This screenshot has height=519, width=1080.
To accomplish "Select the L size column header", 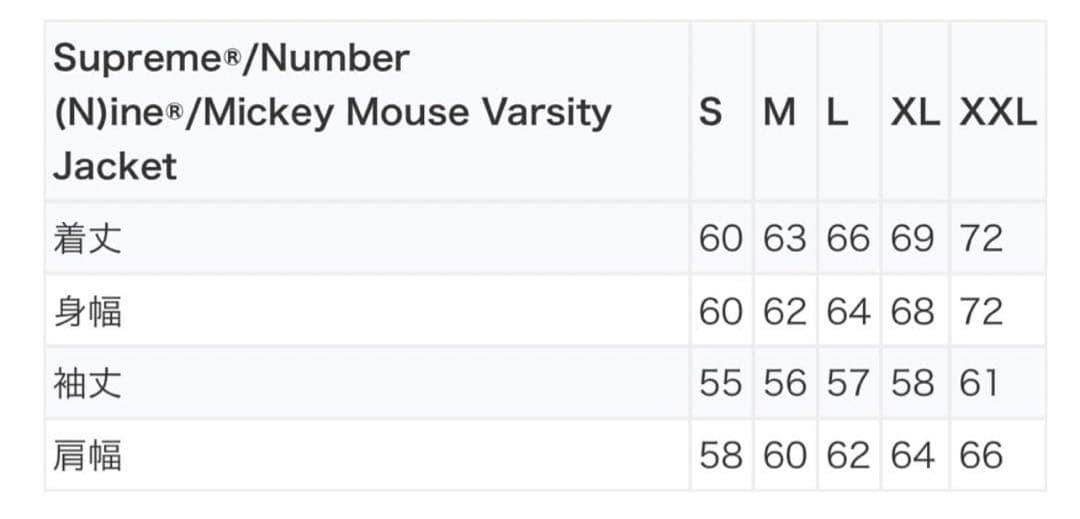I will 837,113.
